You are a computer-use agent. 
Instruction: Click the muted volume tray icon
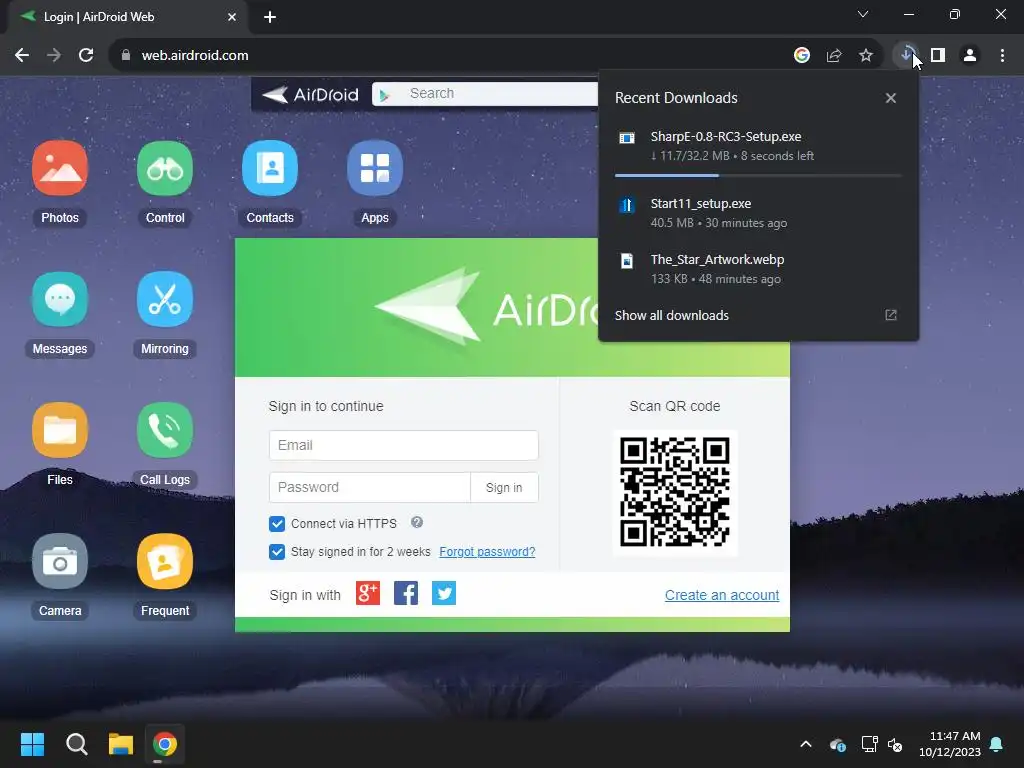[x=895, y=744]
